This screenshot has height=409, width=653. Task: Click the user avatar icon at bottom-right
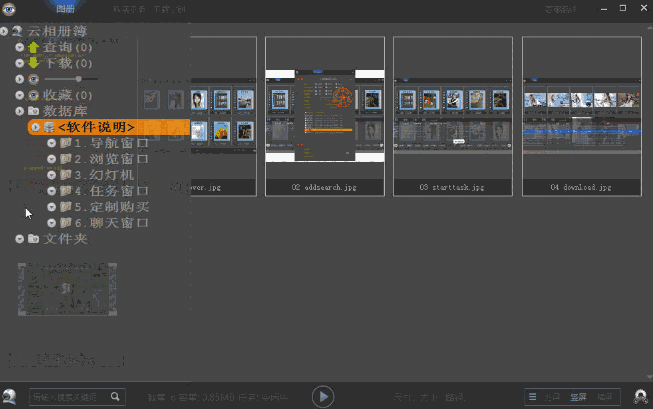click(x=641, y=397)
